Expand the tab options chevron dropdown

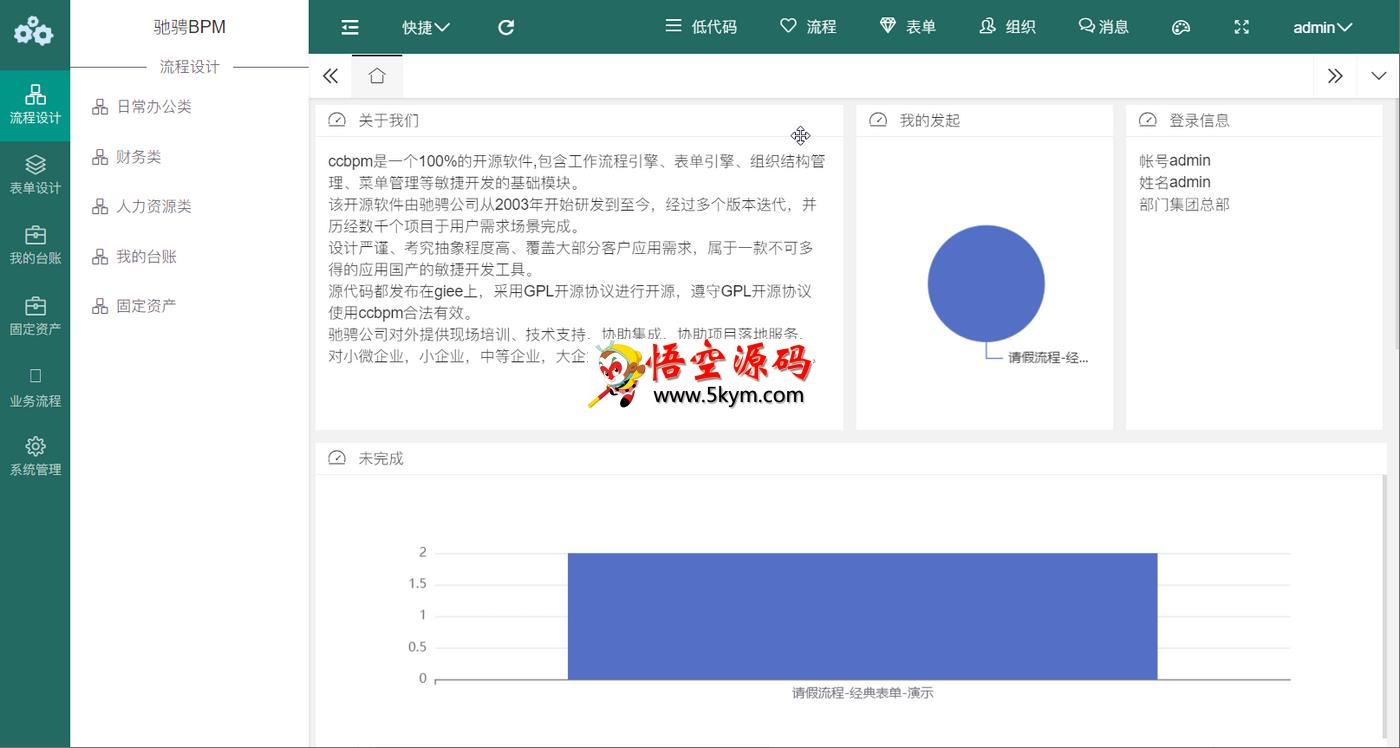1378,76
